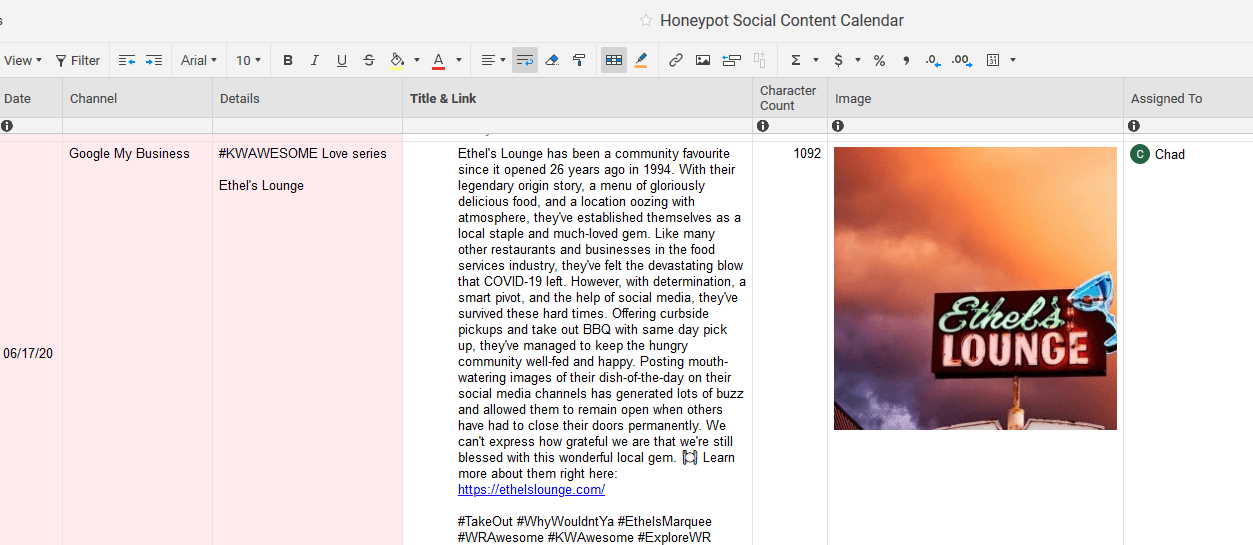Screen dimensions: 1253x545
Task: Select the Assigned To column header
Action: pos(1188,98)
